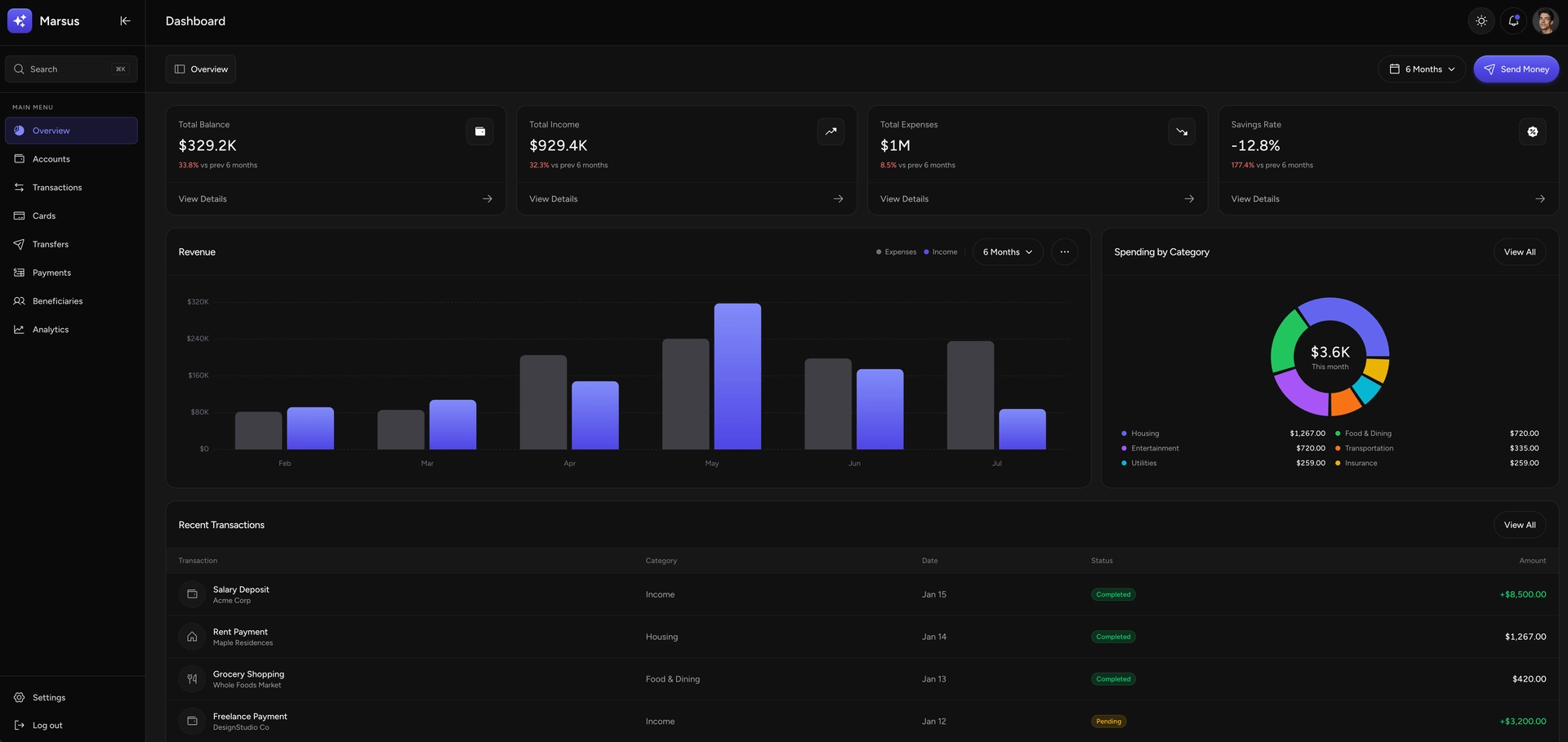1568x742 pixels.
Task: Click the user profile avatar
Action: tap(1545, 20)
